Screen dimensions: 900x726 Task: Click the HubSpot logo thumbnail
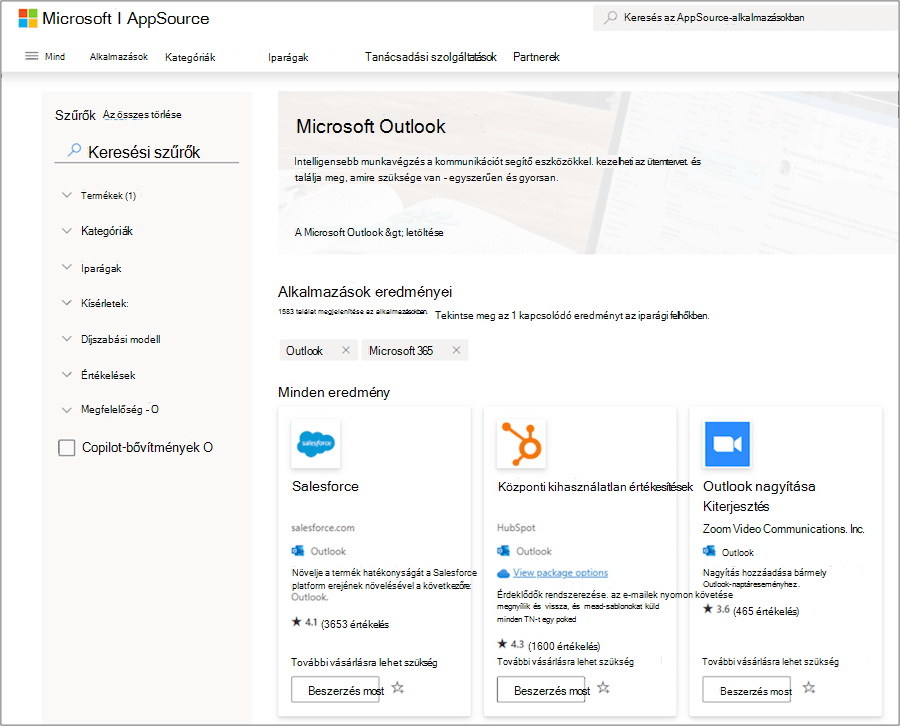tap(521, 444)
